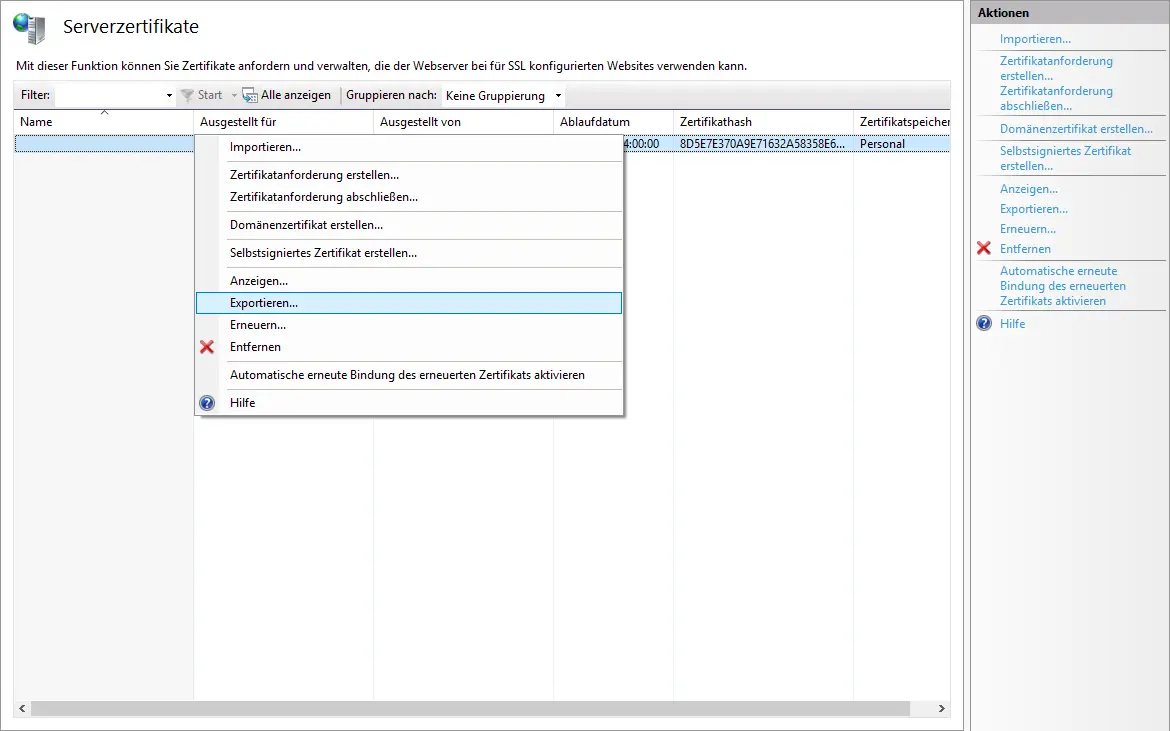Click Importieren... link in Aktionen pane
Viewport: 1170px width, 731px height.
(1035, 39)
